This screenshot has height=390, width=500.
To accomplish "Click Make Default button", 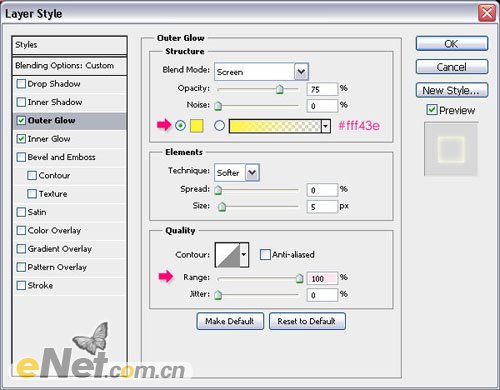I will (230, 321).
